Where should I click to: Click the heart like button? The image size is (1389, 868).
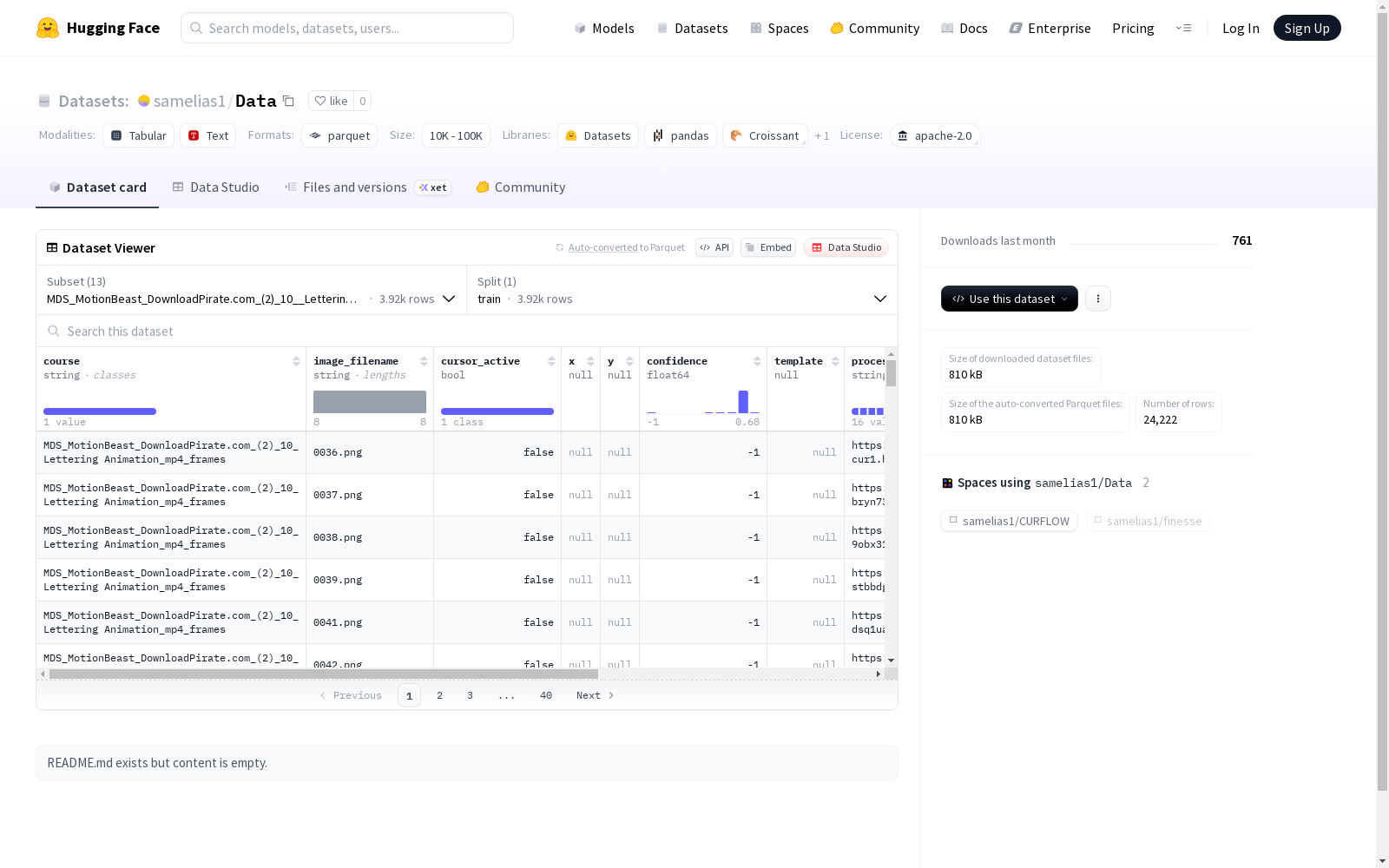331,101
